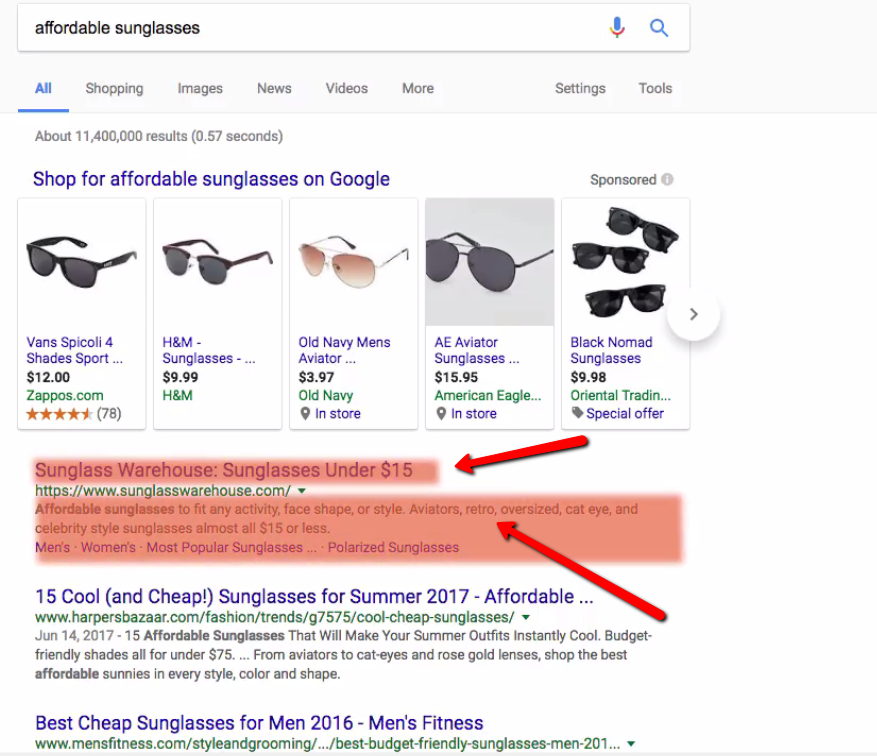877x756 pixels.
Task: Click the H&M sunglasses product image
Action: [218, 262]
